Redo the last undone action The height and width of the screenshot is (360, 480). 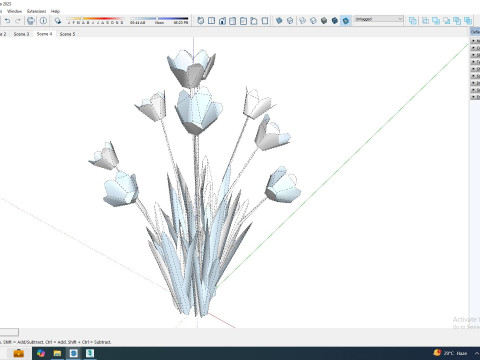18,21
